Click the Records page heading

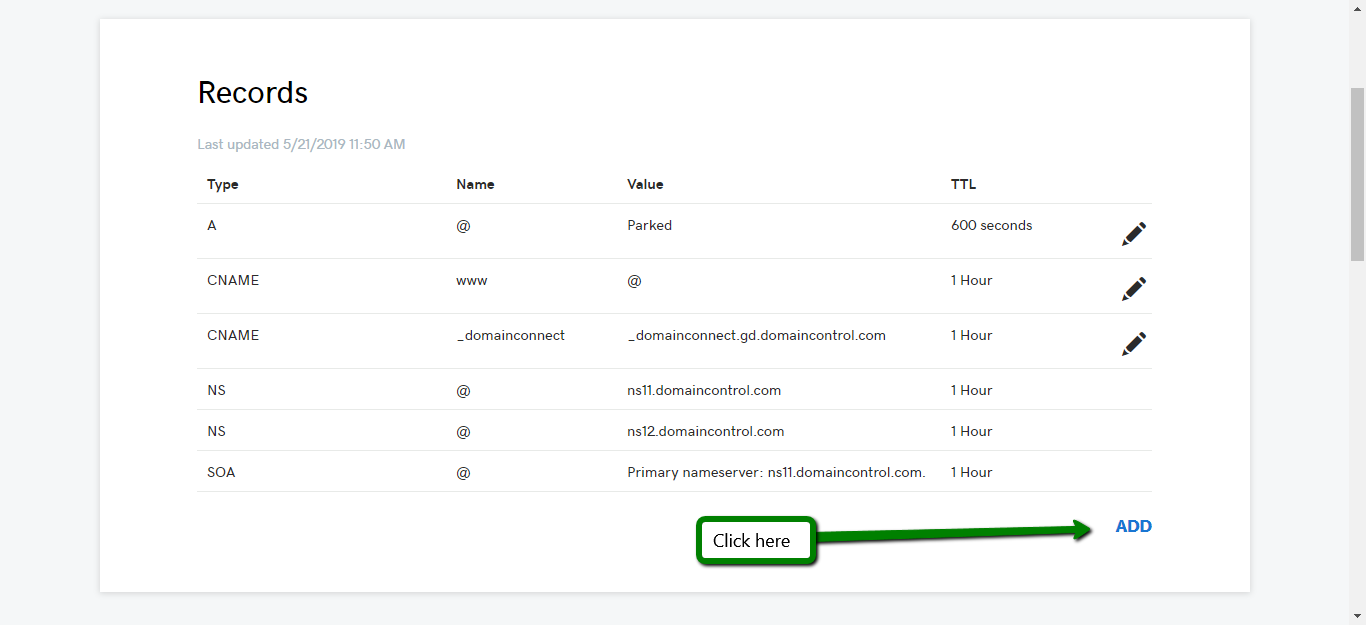(x=252, y=92)
